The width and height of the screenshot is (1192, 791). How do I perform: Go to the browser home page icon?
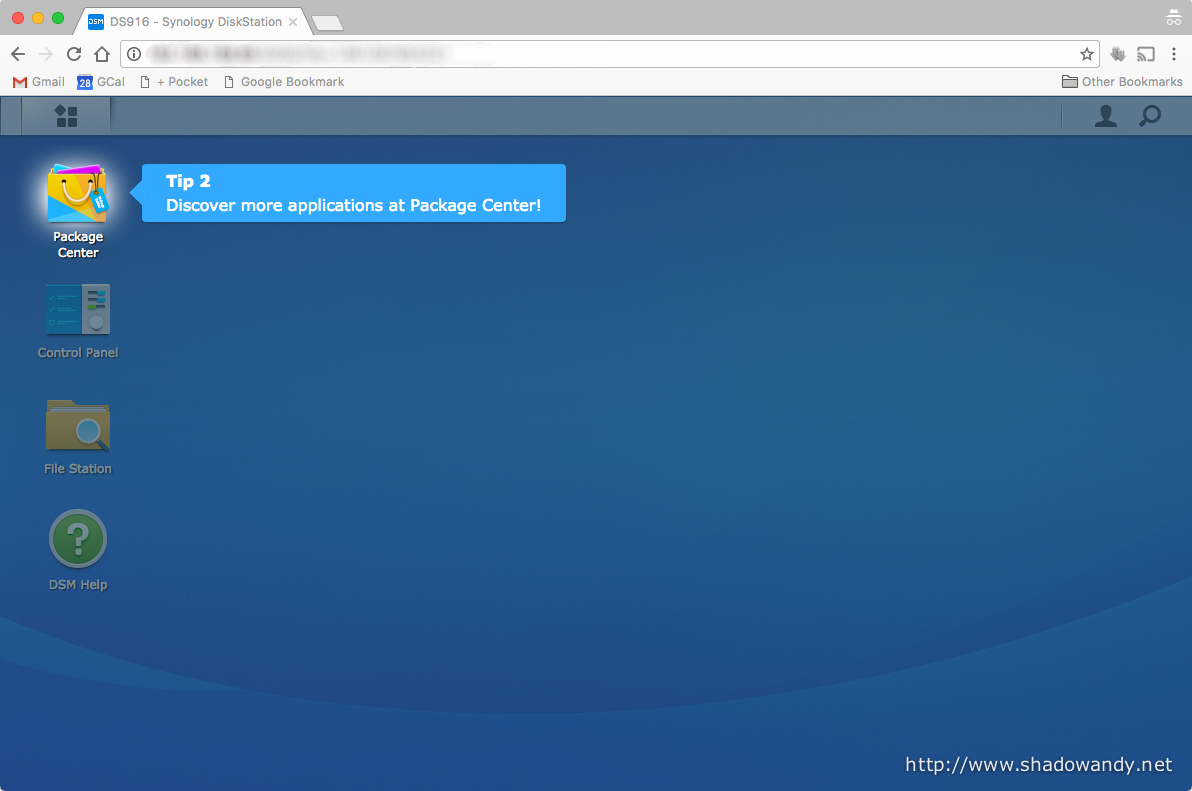pyautogui.click(x=102, y=54)
